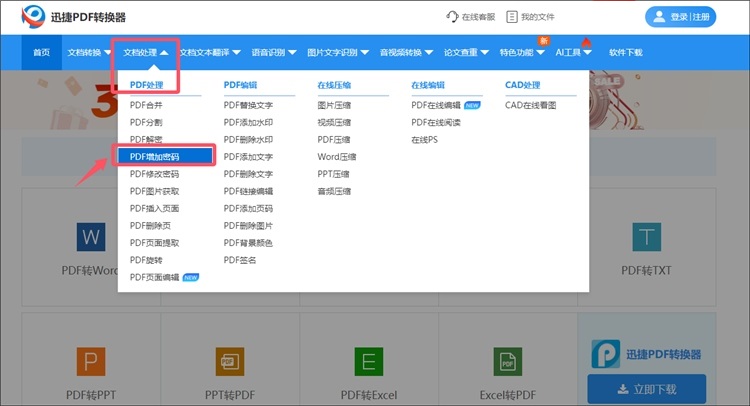Open 我的文件 document icon

[512, 17]
